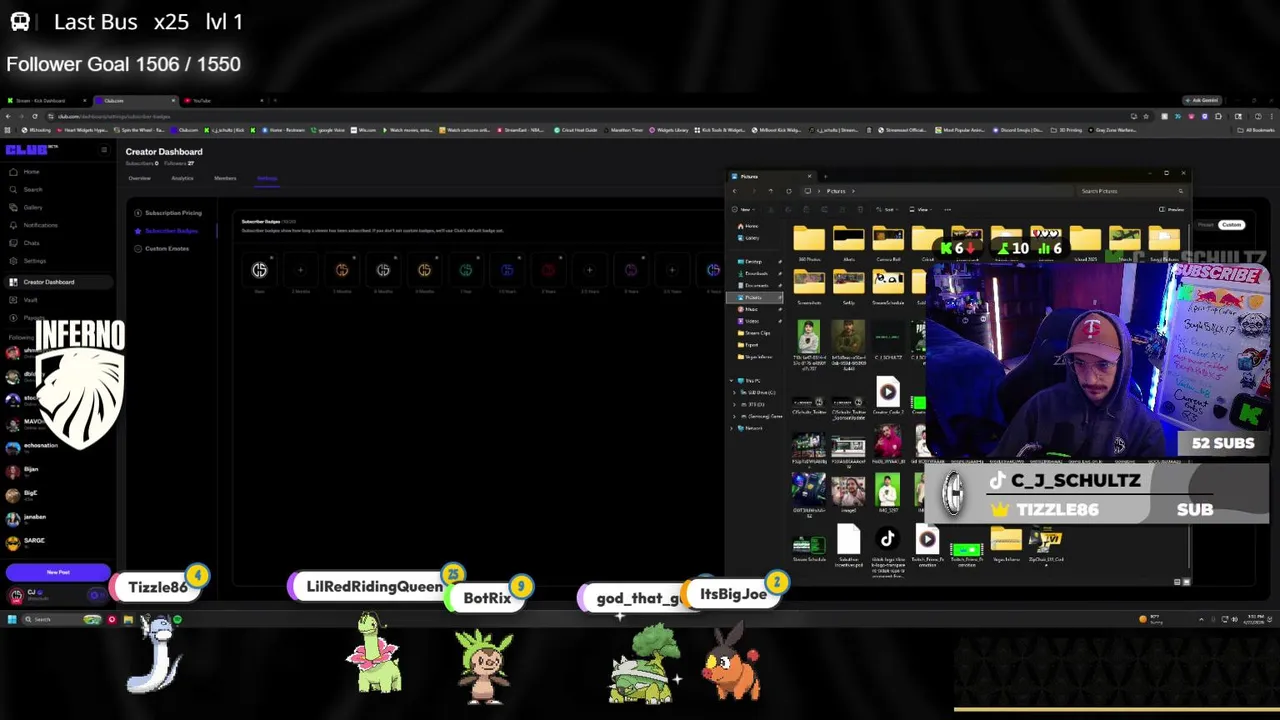The height and width of the screenshot is (720, 1280).
Task: Click the browser reload button
Action: [x=35, y=116]
